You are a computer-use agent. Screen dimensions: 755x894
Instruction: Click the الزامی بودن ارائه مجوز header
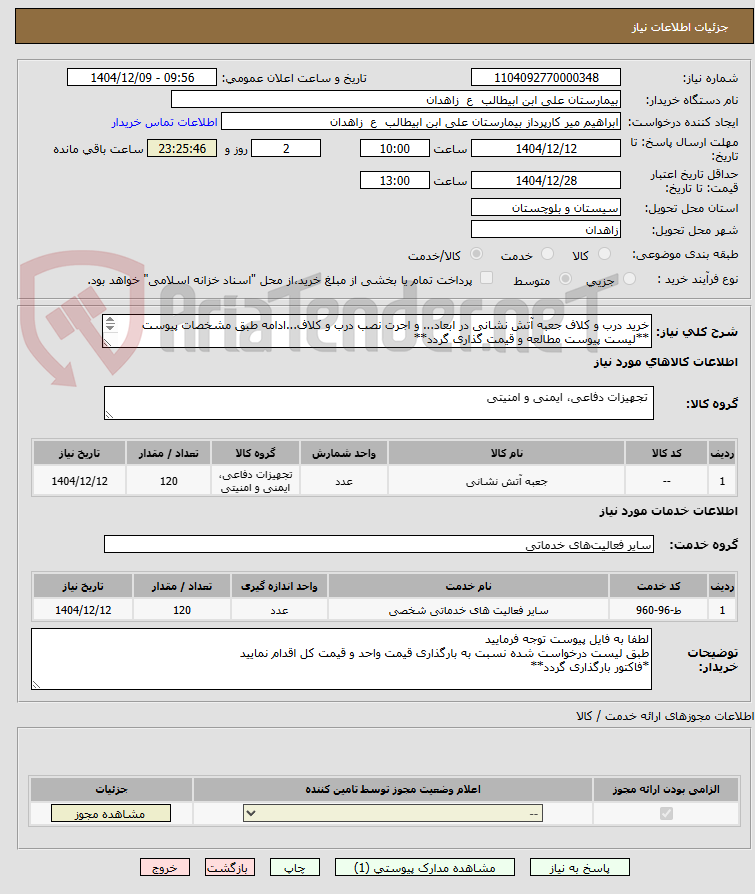666,789
